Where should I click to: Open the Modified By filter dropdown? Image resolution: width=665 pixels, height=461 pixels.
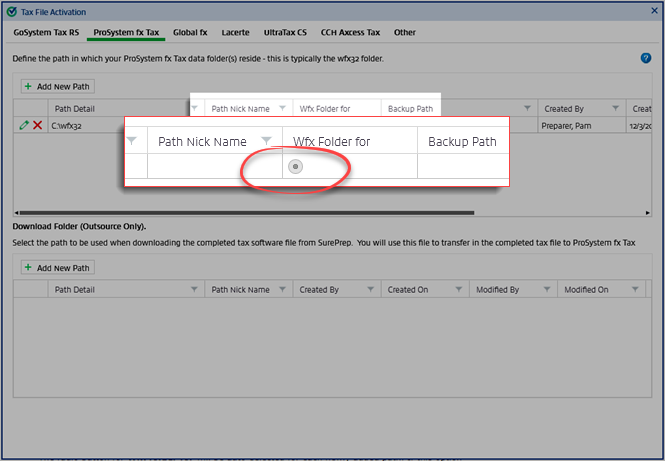[x=546, y=289]
